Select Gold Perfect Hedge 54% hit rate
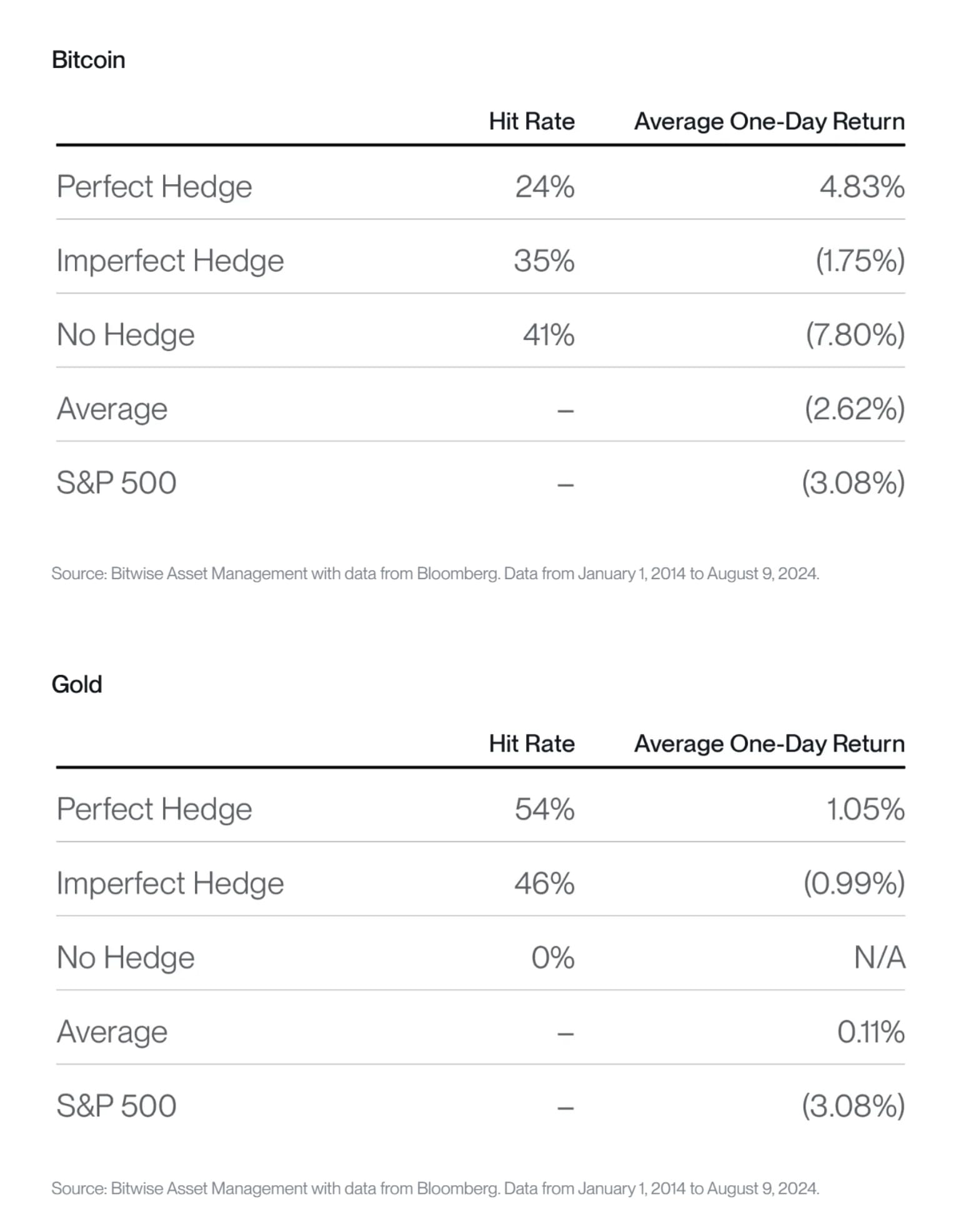 [x=544, y=809]
